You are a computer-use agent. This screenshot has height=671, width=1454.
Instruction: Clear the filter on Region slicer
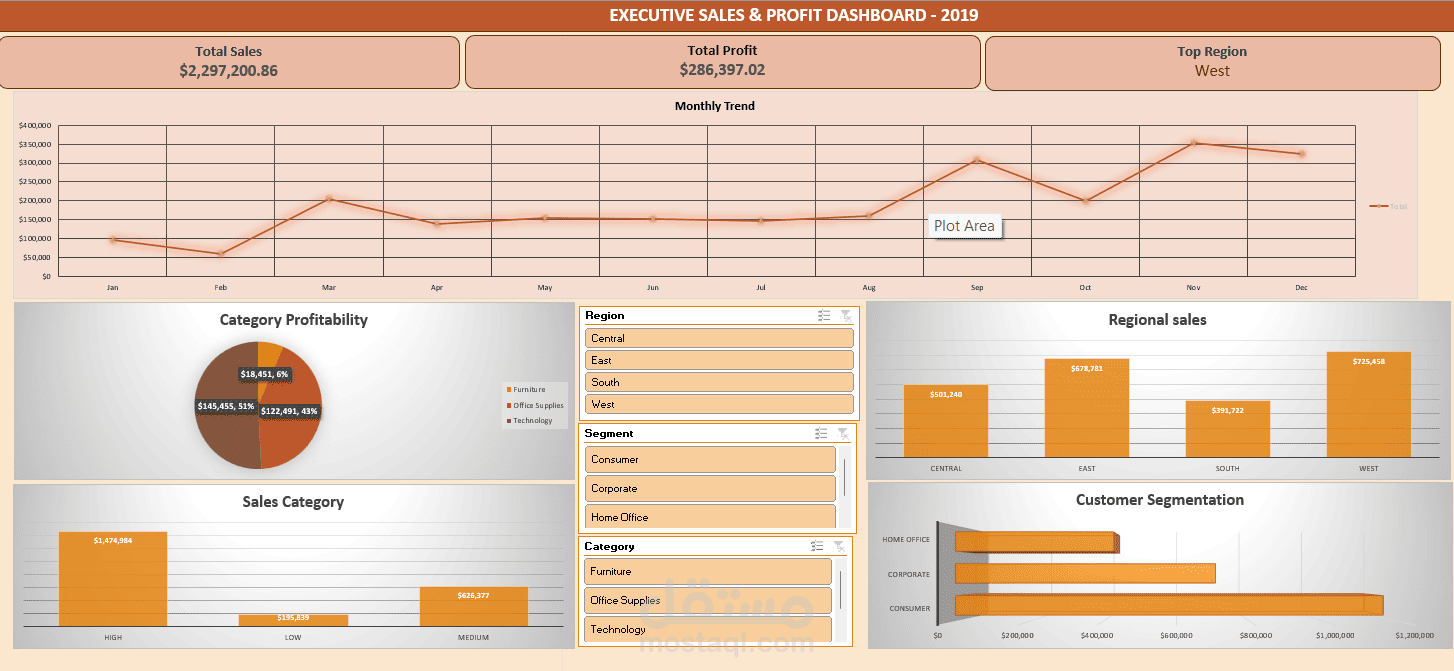[846, 315]
